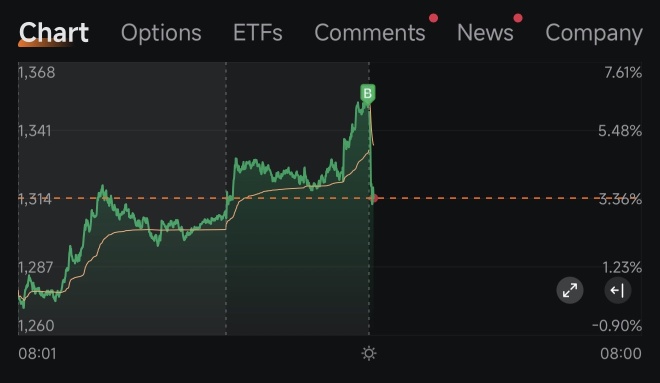Tap the red current price dot
This screenshot has width=660, height=383.
375,198
